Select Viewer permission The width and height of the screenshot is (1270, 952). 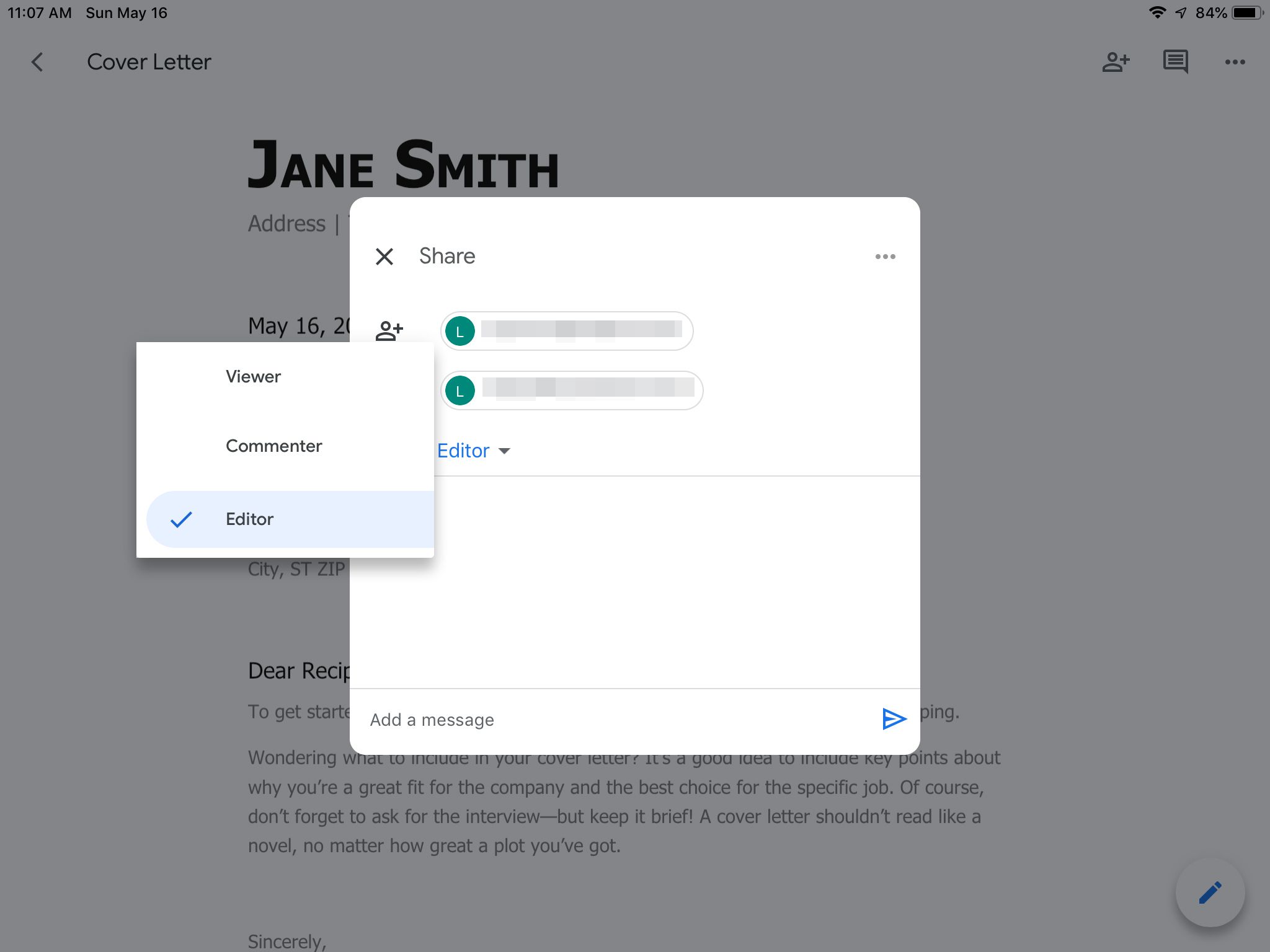coord(285,376)
